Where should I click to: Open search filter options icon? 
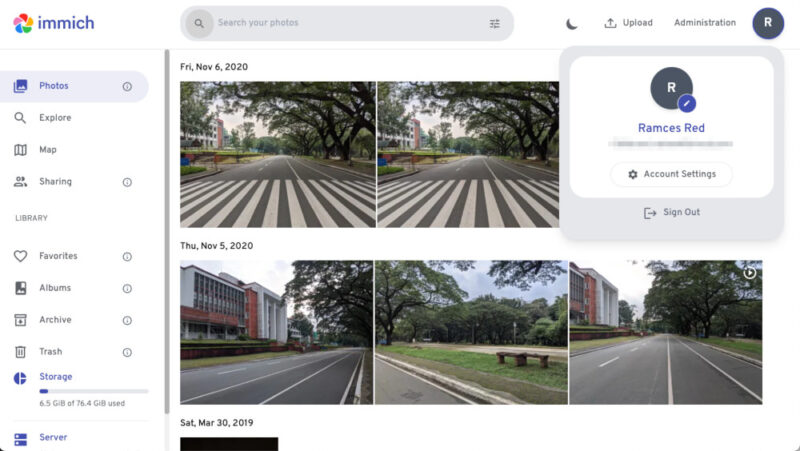coord(494,23)
